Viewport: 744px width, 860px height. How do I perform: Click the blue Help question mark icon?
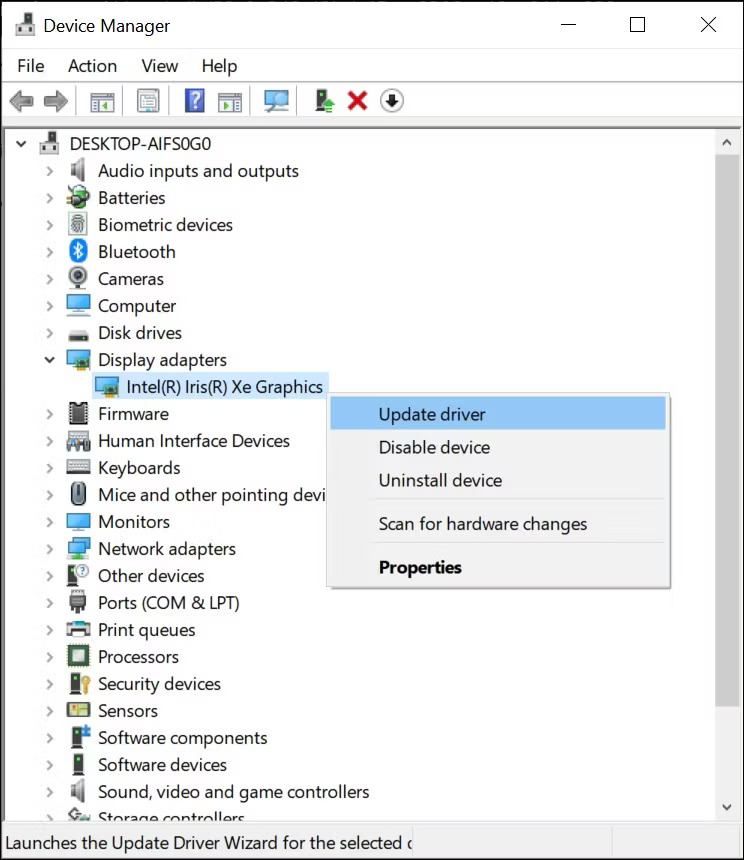click(x=195, y=100)
